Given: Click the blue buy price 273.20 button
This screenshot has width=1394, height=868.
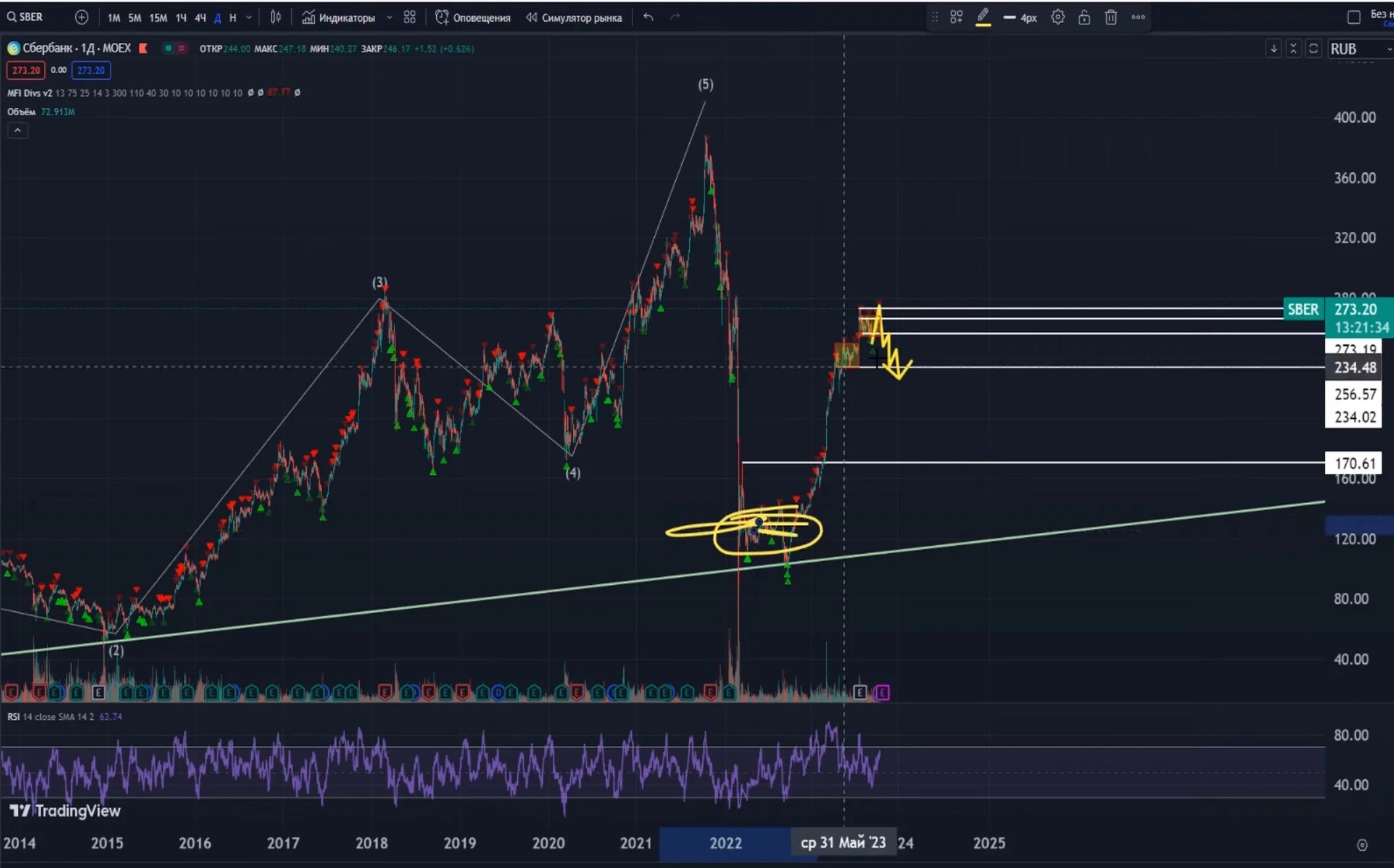Looking at the screenshot, I should (91, 70).
